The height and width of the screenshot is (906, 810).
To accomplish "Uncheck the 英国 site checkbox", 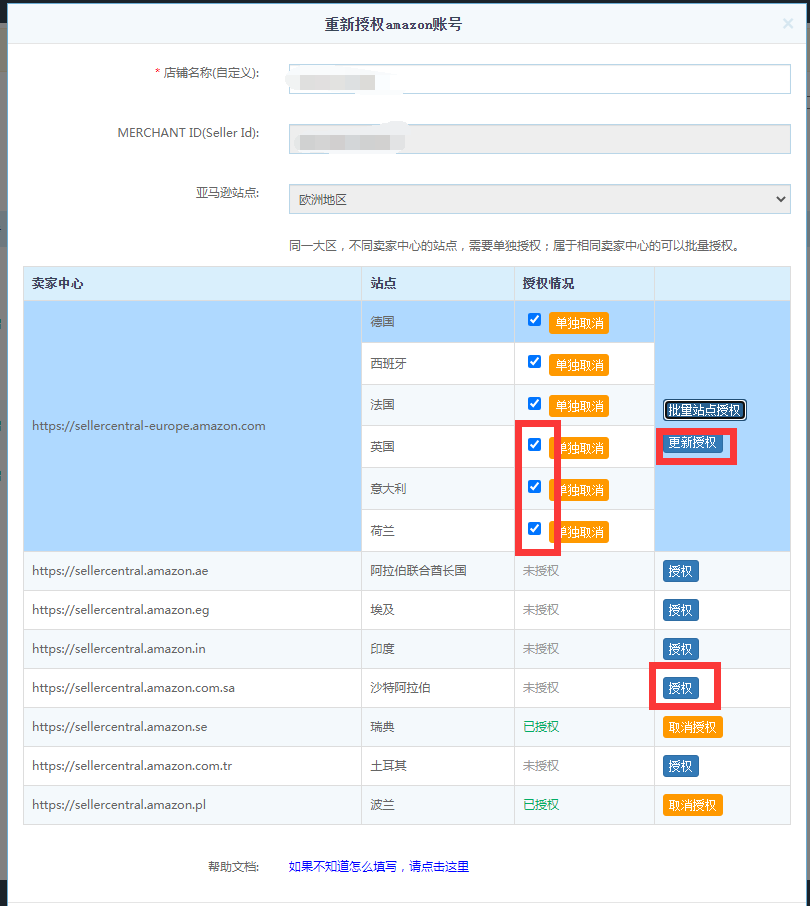I will (x=534, y=445).
